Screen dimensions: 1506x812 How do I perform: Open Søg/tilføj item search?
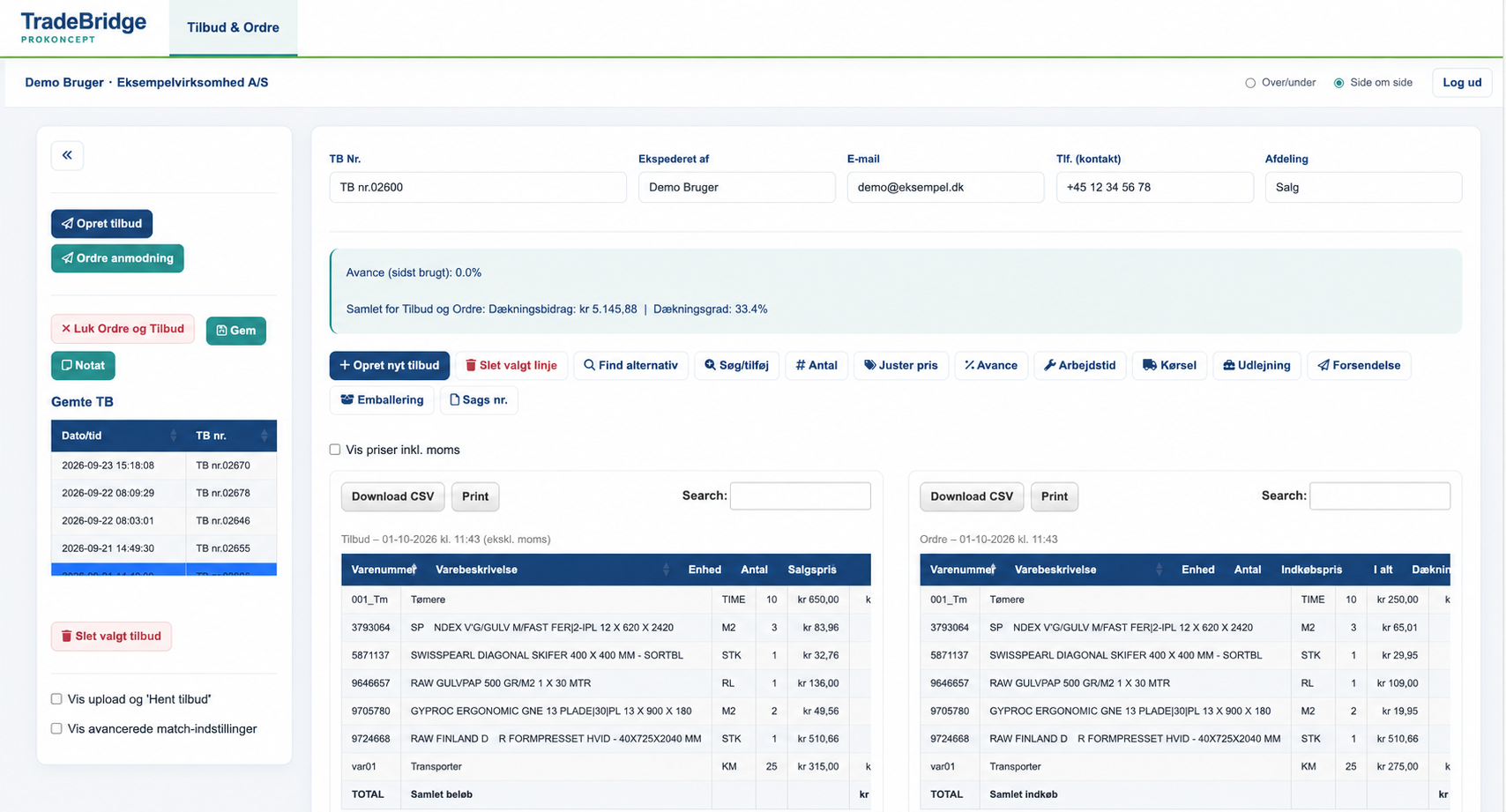click(x=736, y=365)
